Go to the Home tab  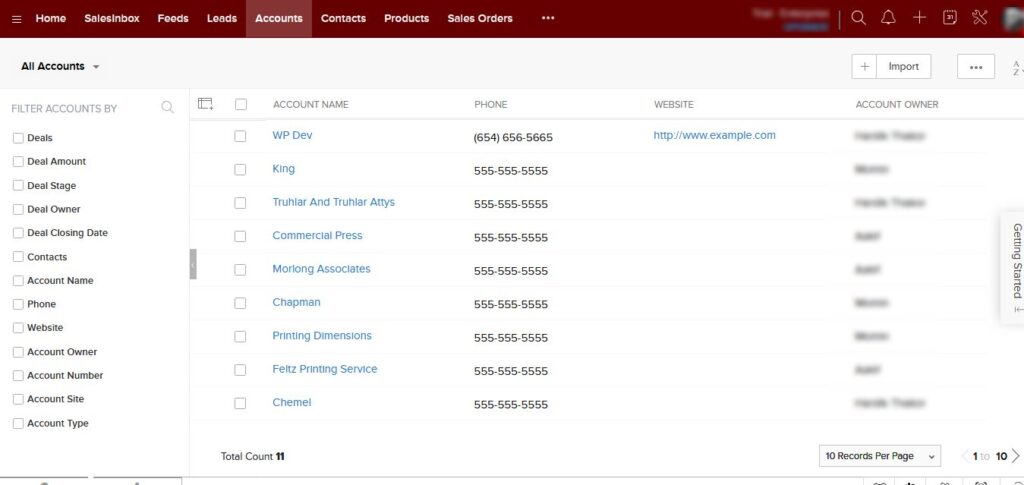(50, 18)
